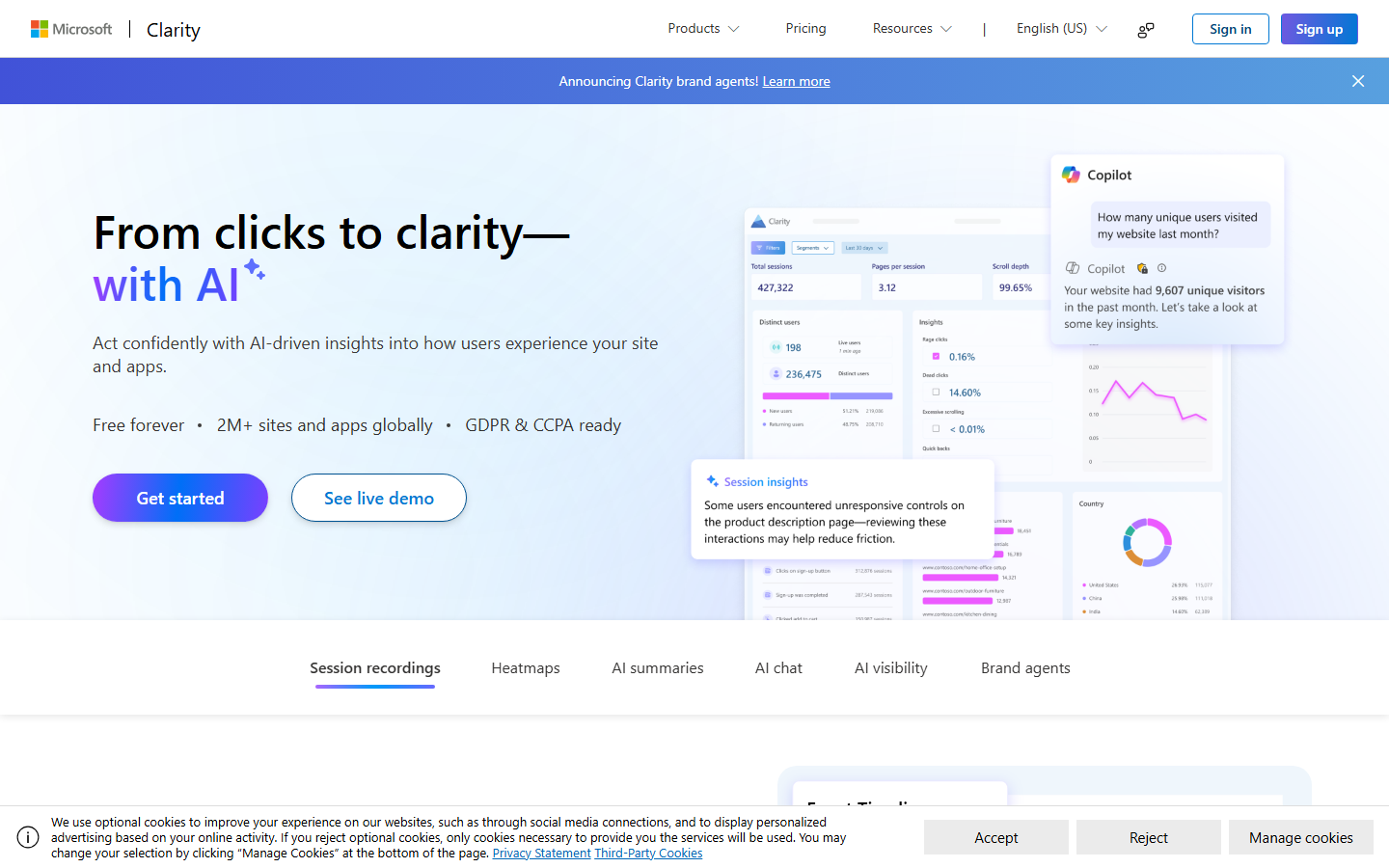Click the 99.65% scroll depth value
Screen dimensions: 1389x868
pyautogui.click(x=1016, y=287)
